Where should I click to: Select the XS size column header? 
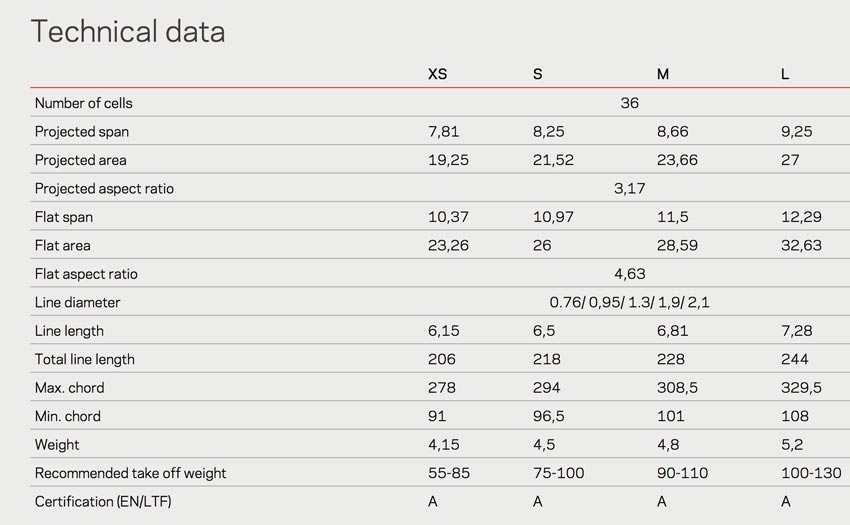(437, 74)
